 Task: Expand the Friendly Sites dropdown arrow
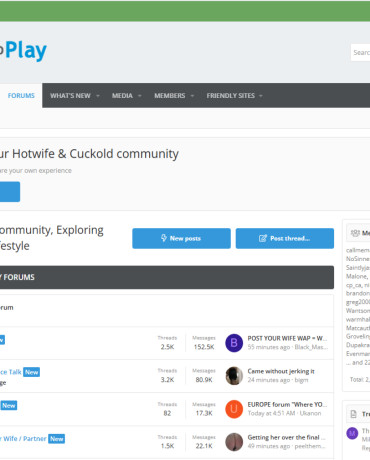pos(261,96)
